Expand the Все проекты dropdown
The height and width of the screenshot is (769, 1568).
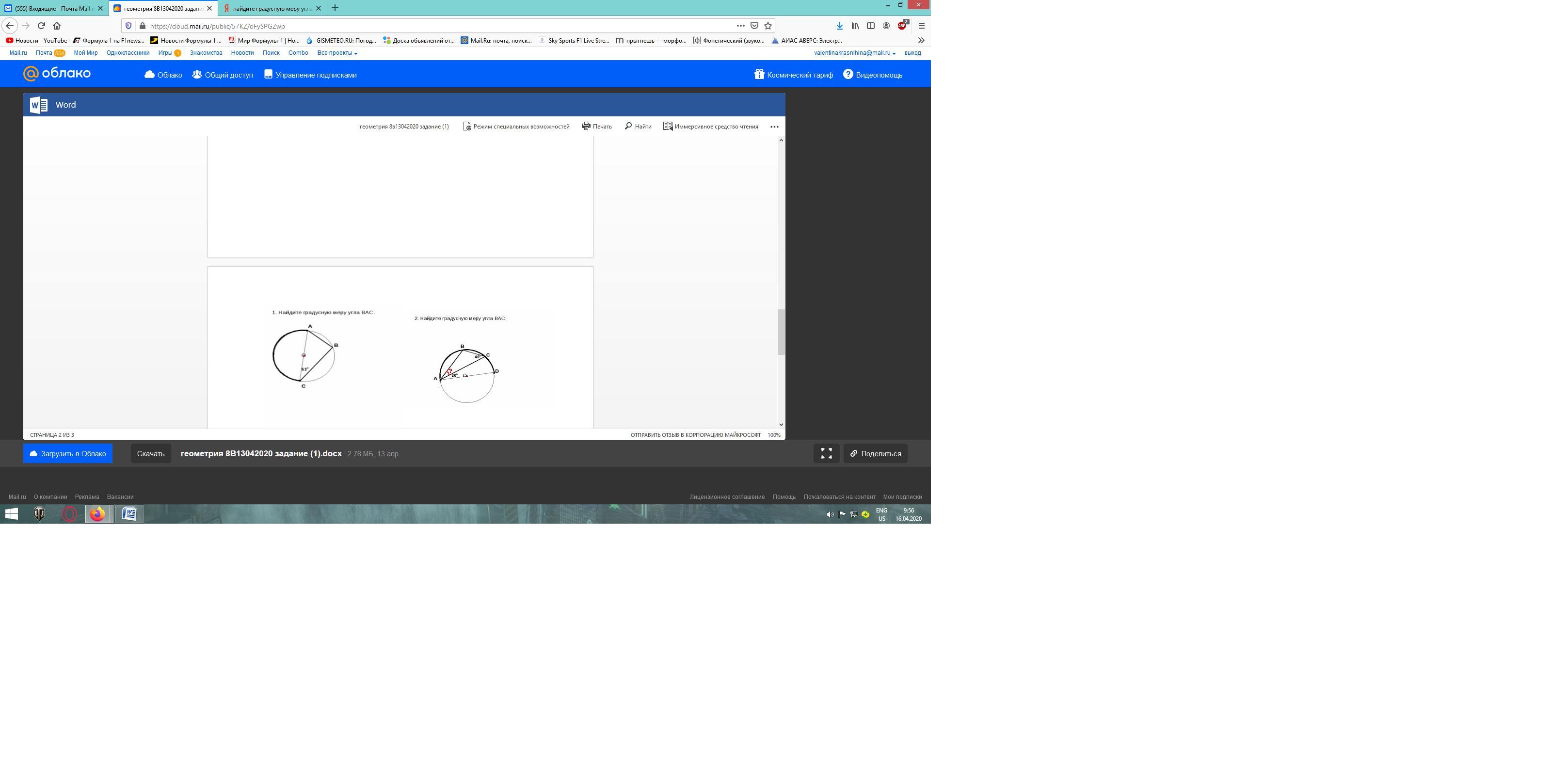(336, 53)
